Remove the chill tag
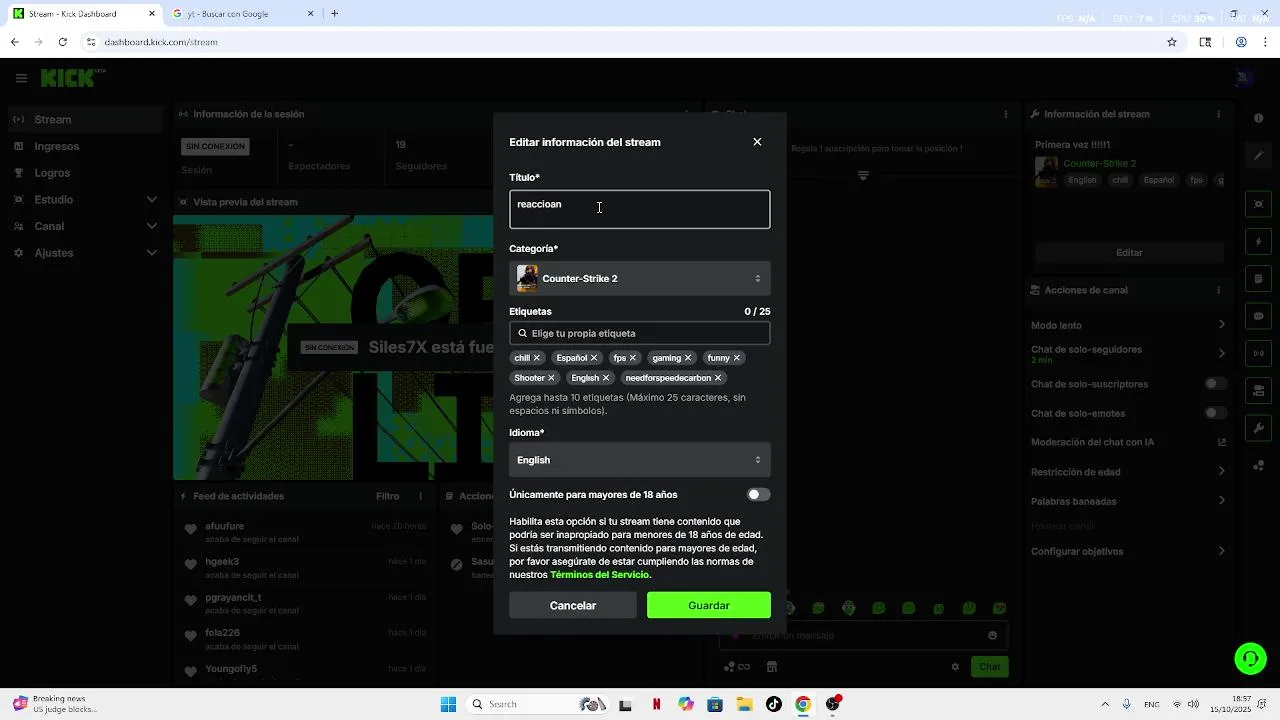The image size is (1280, 720). (537, 358)
